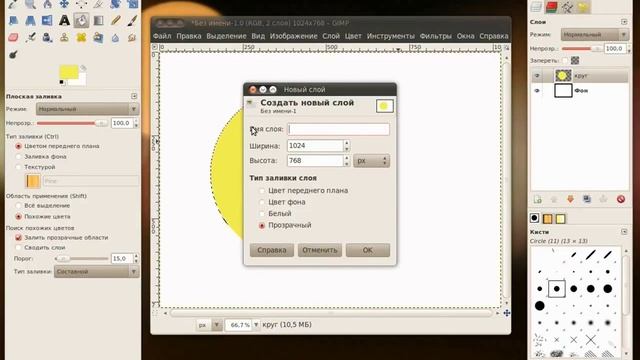640x360 pixels.
Task: Select 'Похожие цвета' affected area option
Action: (18, 217)
